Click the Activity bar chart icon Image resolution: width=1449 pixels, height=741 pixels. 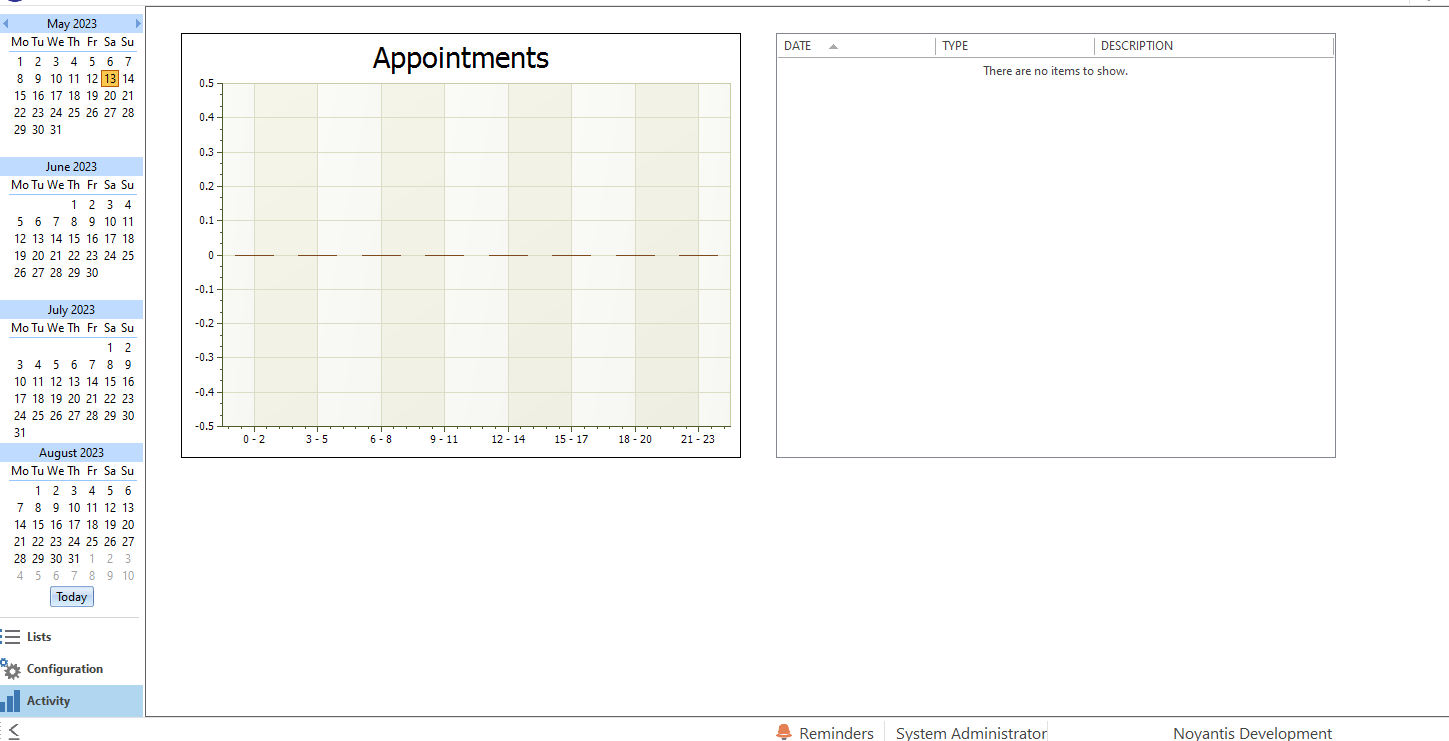[x=11, y=701]
